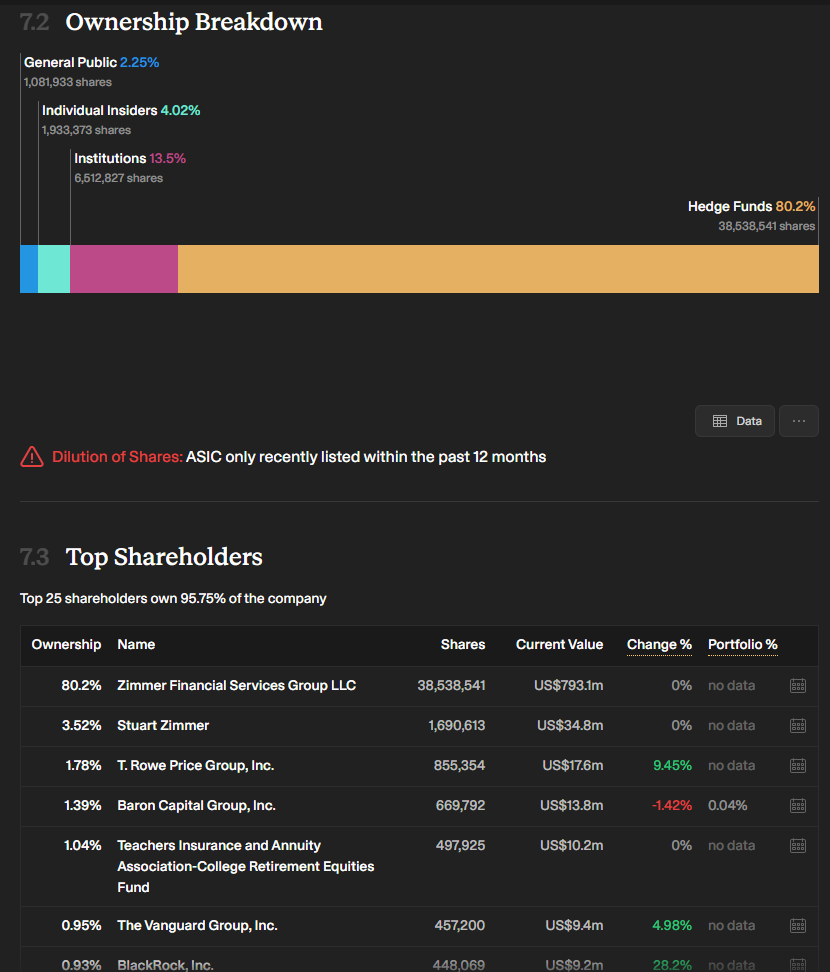Click the 457,200 shares cell
The image size is (830, 972).
click(x=459, y=926)
